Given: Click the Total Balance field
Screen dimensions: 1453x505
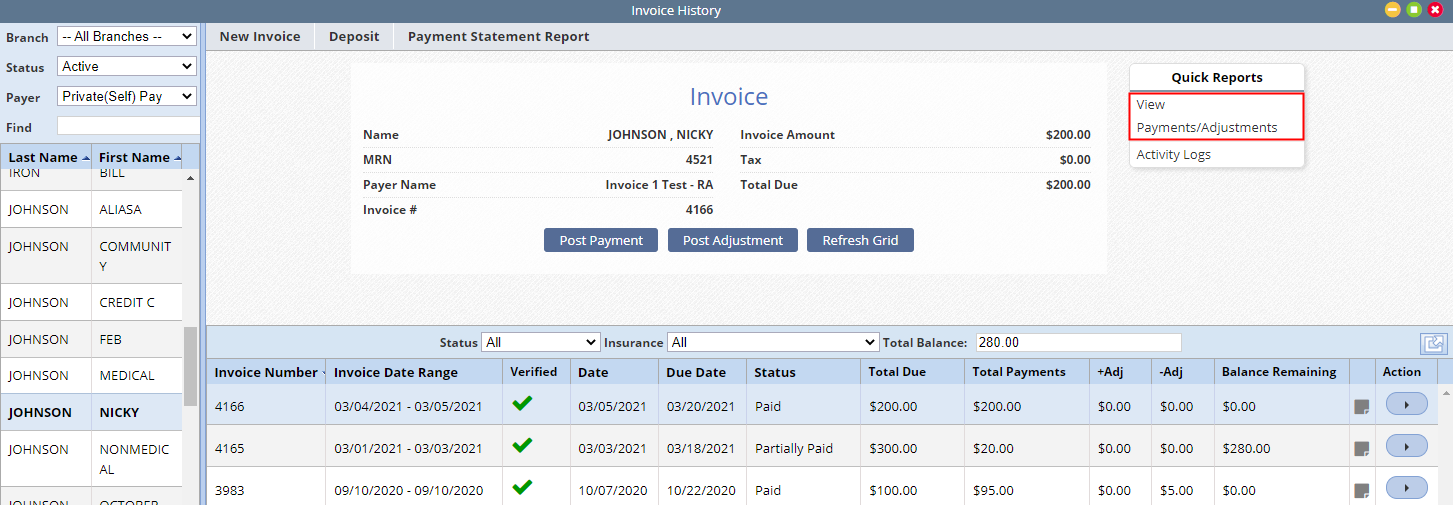Looking at the screenshot, I should [x=1078, y=342].
